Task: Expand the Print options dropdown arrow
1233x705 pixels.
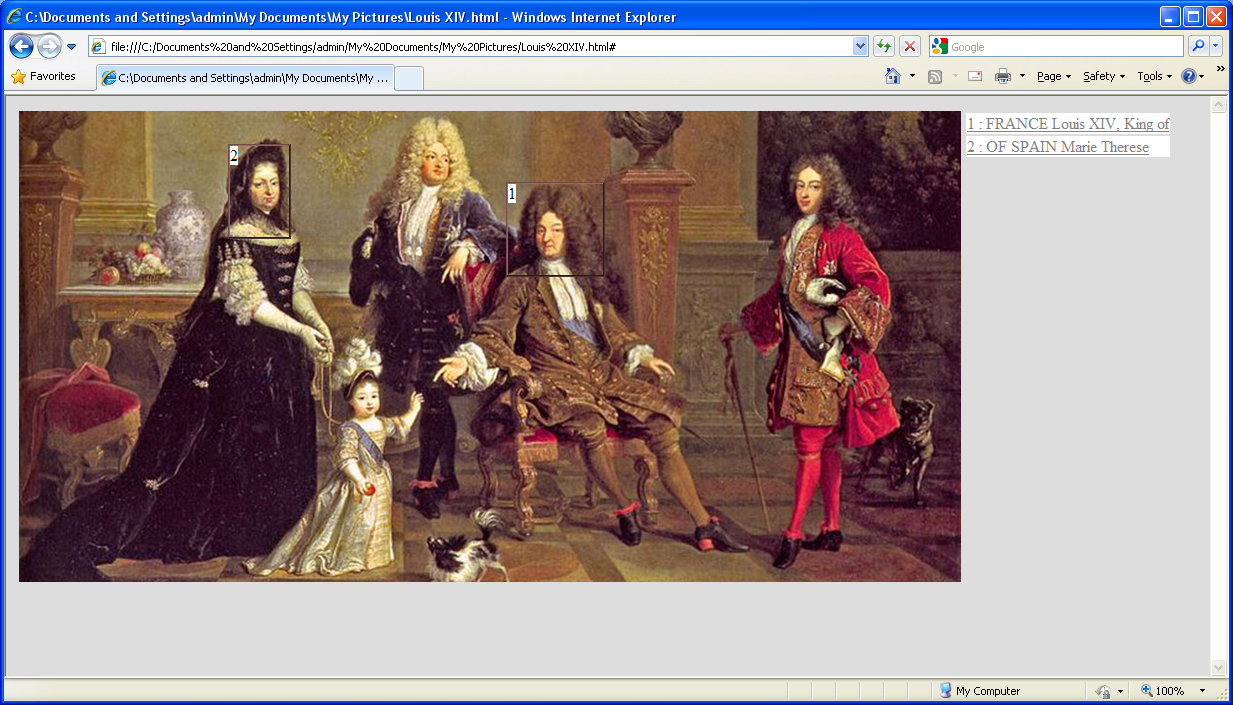Action: [1022, 76]
